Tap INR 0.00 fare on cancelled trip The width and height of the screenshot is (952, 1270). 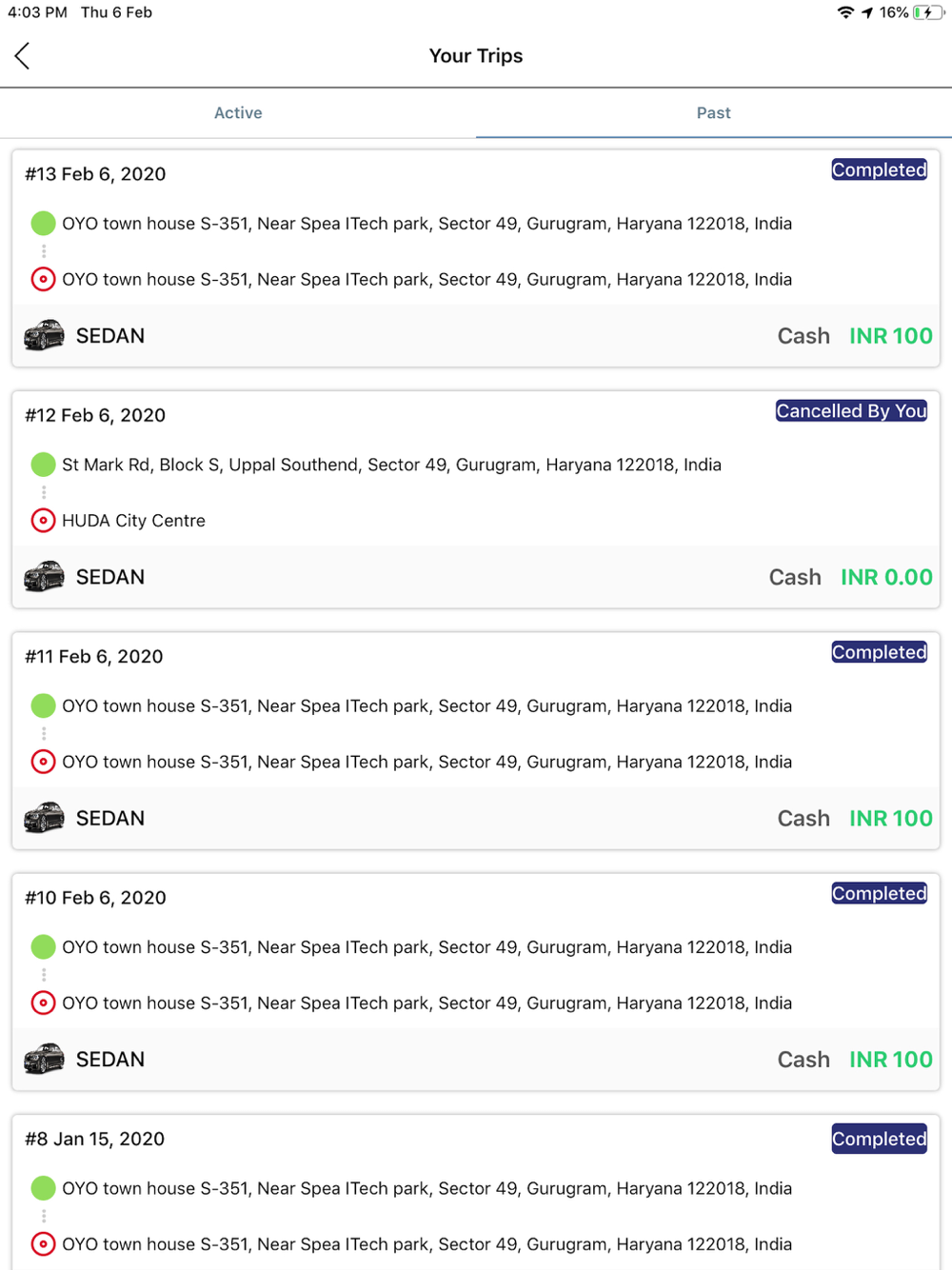(886, 577)
